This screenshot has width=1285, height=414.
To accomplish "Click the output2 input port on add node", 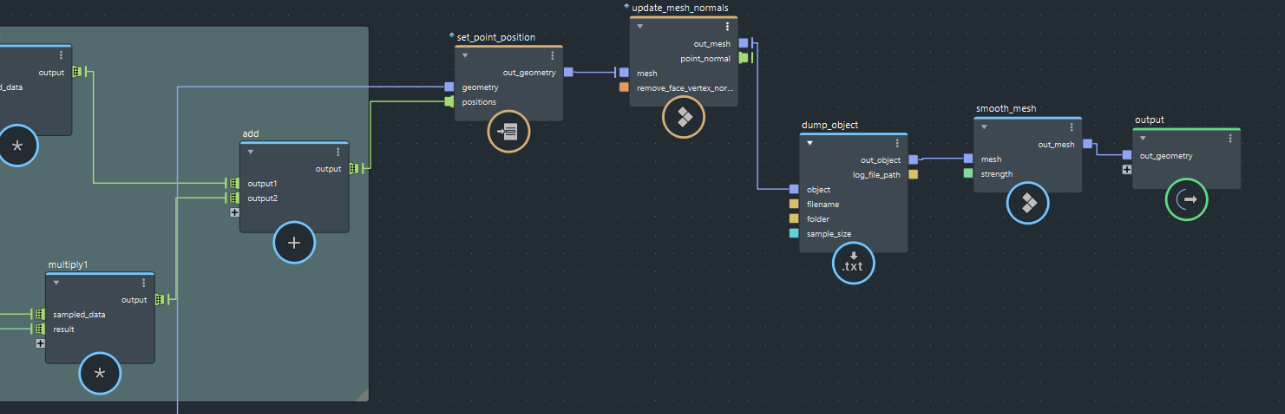I will pos(234,198).
